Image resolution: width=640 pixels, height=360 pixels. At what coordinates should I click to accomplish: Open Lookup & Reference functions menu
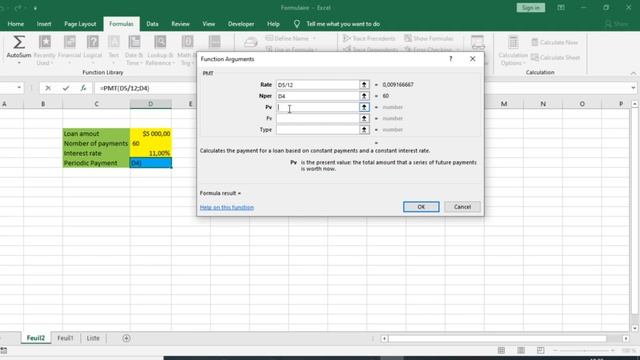[160, 51]
